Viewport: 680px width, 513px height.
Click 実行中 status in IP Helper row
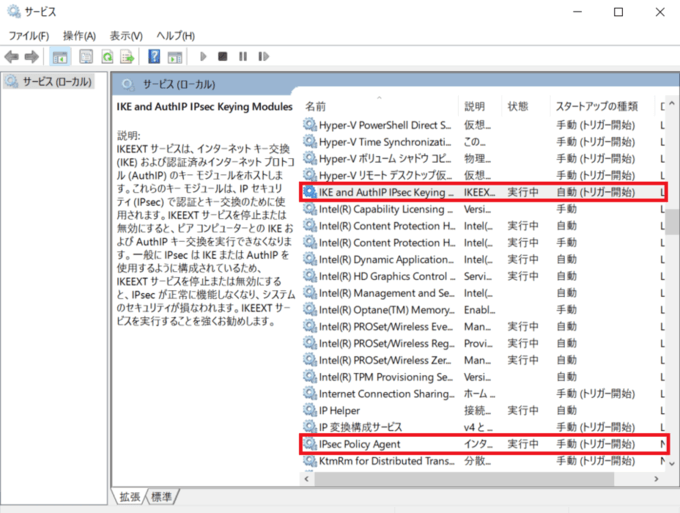pyautogui.click(x=523, y=410)
